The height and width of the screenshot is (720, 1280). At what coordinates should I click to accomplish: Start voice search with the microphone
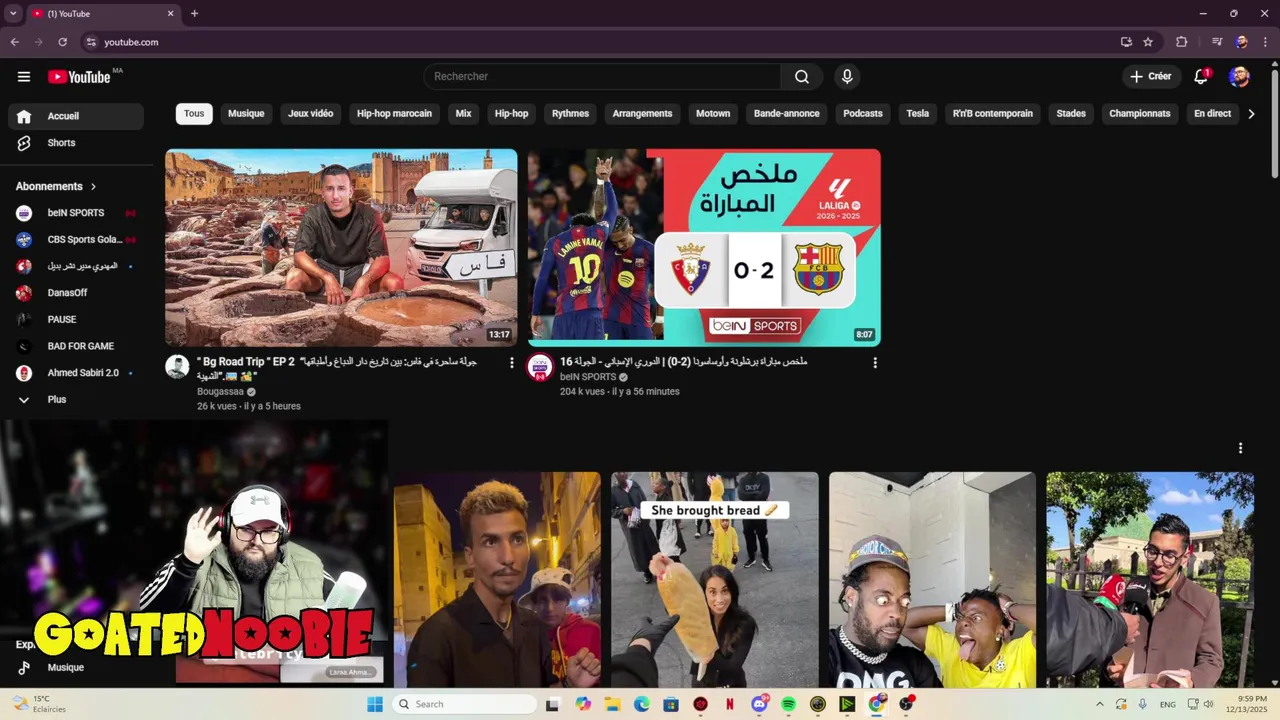[847, 77]
